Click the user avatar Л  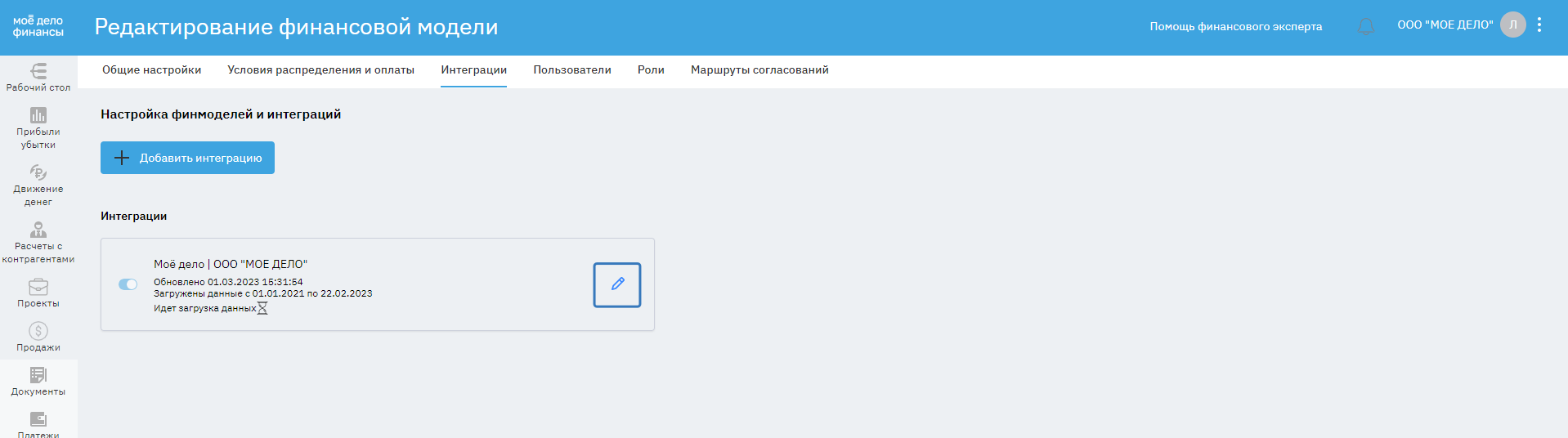tap(1513, 25)
